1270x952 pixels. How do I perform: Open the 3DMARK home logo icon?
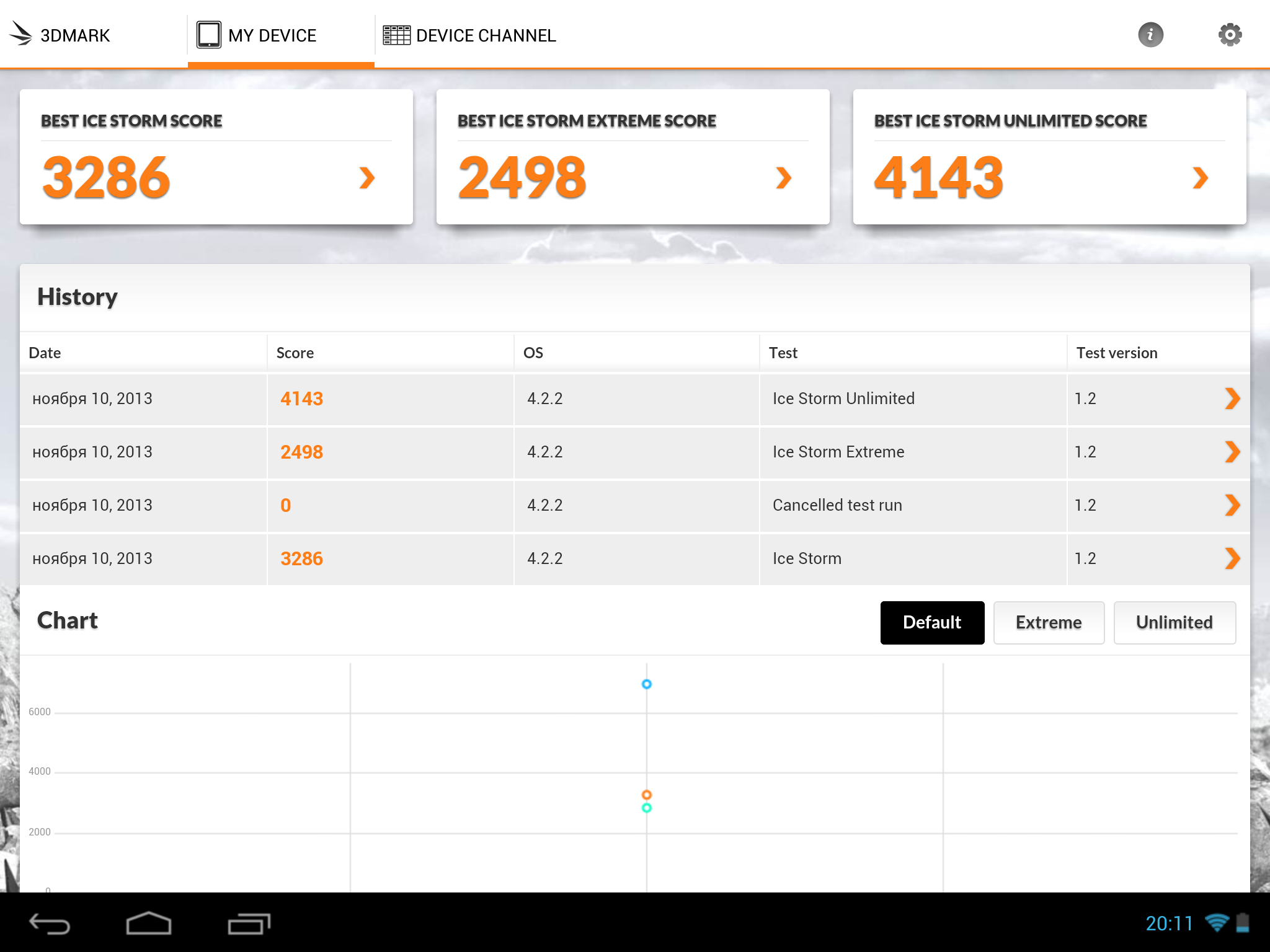(x=21, y=34)
